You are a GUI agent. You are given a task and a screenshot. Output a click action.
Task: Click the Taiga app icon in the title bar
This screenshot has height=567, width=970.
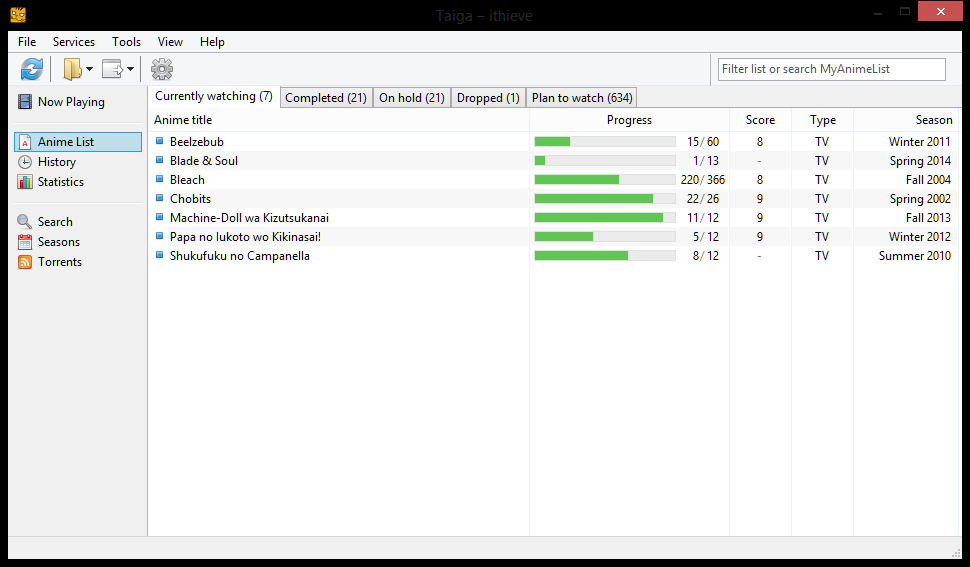point(18,14)
